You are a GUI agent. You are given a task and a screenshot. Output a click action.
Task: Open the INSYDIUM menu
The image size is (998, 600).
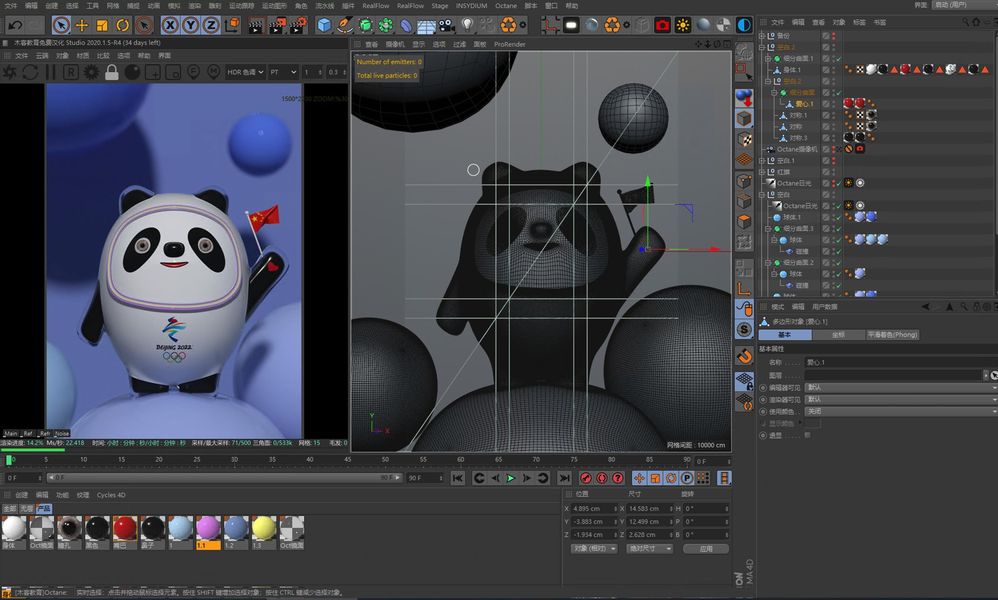pyautogui.click(x=472, y=6)
